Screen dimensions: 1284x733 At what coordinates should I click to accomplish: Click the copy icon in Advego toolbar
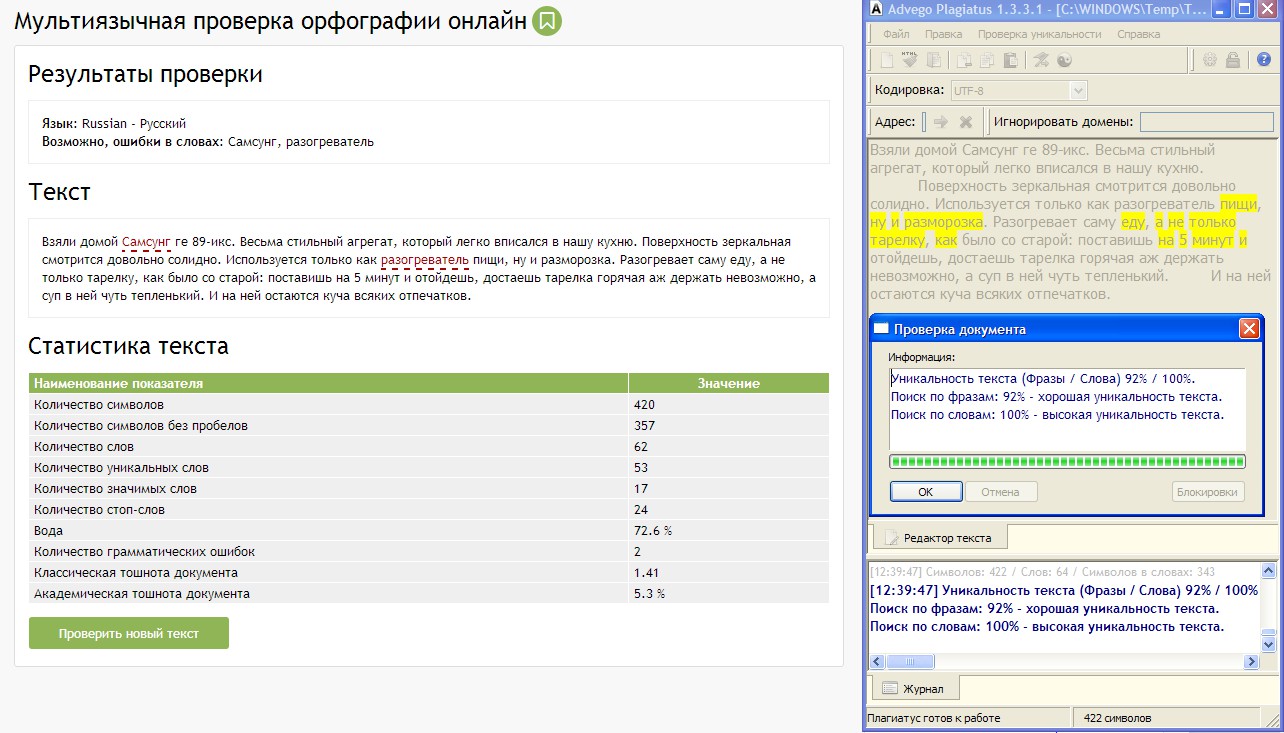(x=987, y=60)
